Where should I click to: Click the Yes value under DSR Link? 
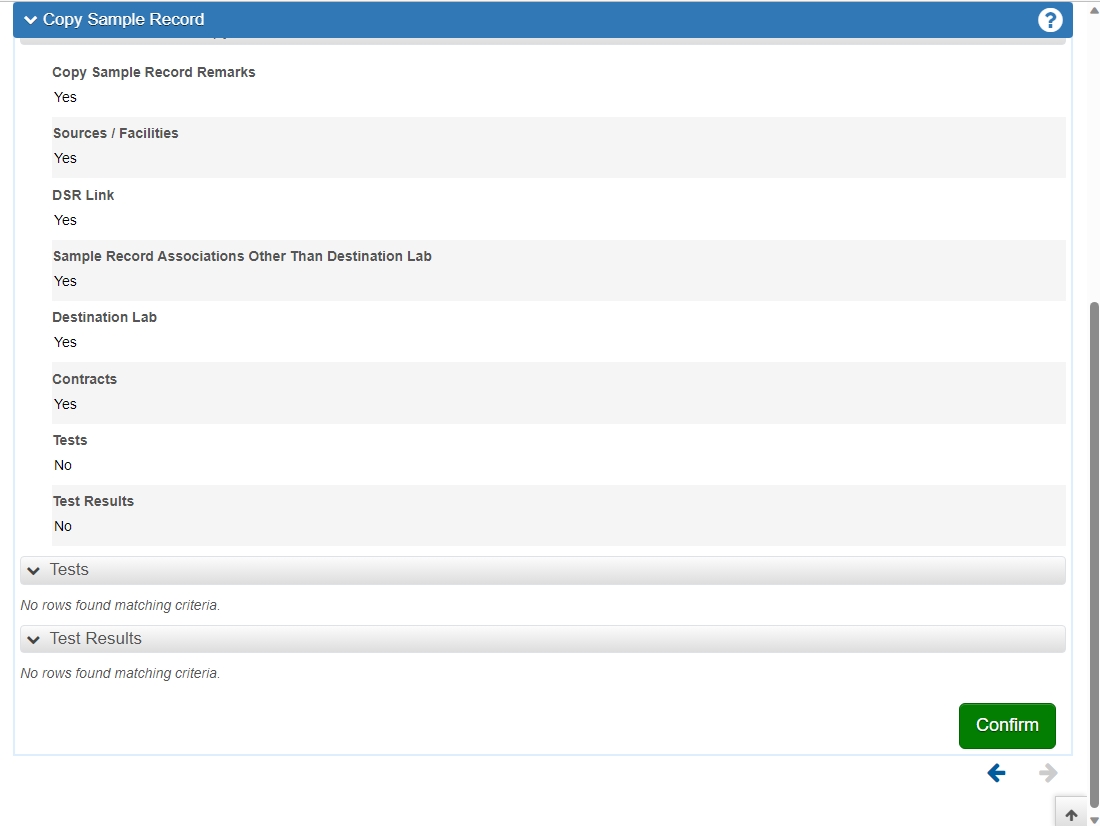click(x=65, y=220)
